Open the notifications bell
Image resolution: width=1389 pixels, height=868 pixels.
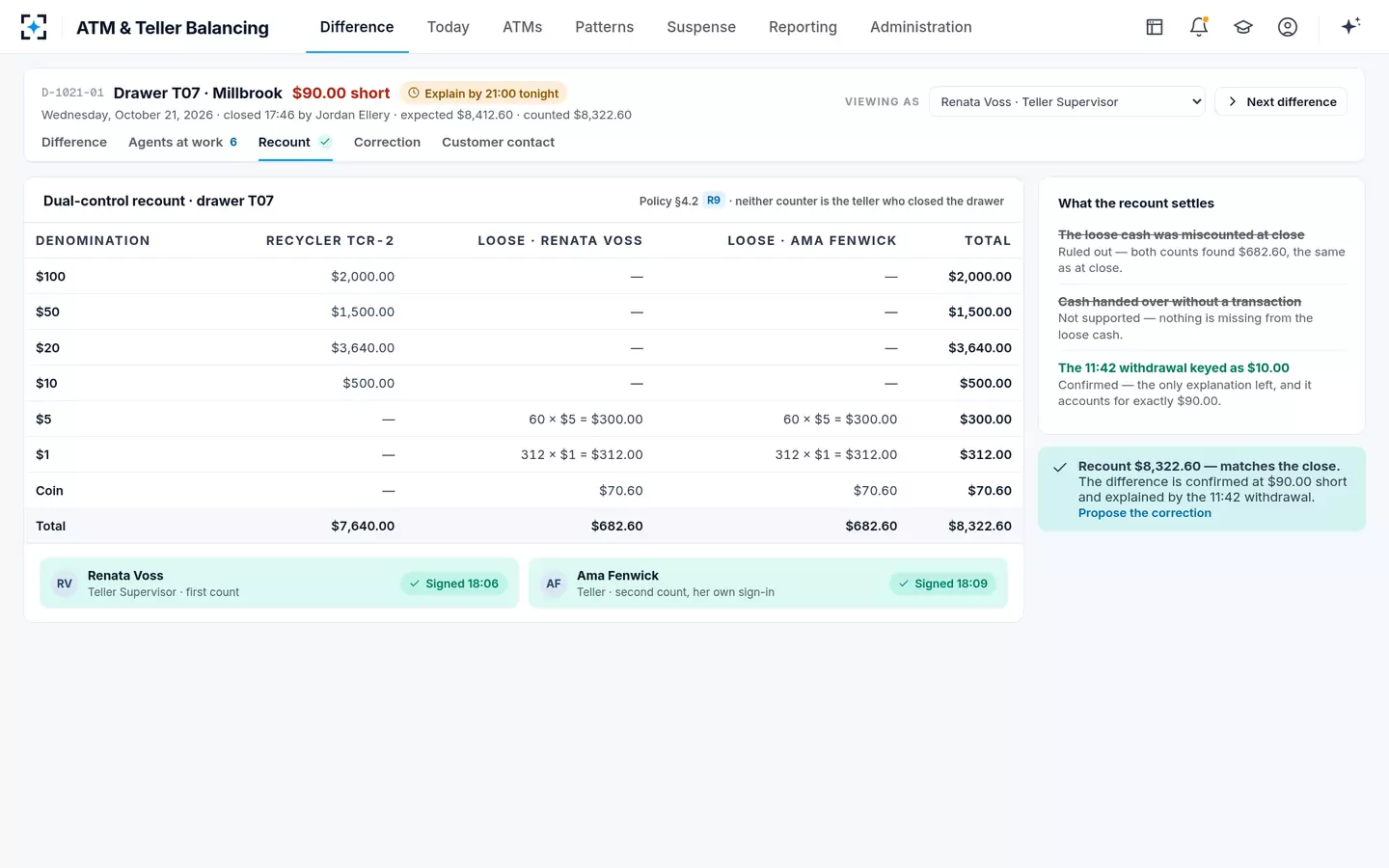click(1199, 27)
